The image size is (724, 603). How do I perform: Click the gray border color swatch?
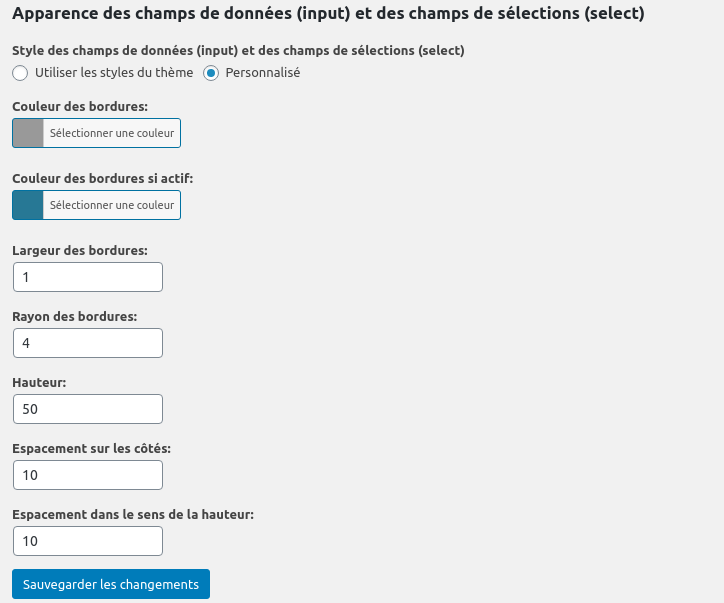pos(28,133)
